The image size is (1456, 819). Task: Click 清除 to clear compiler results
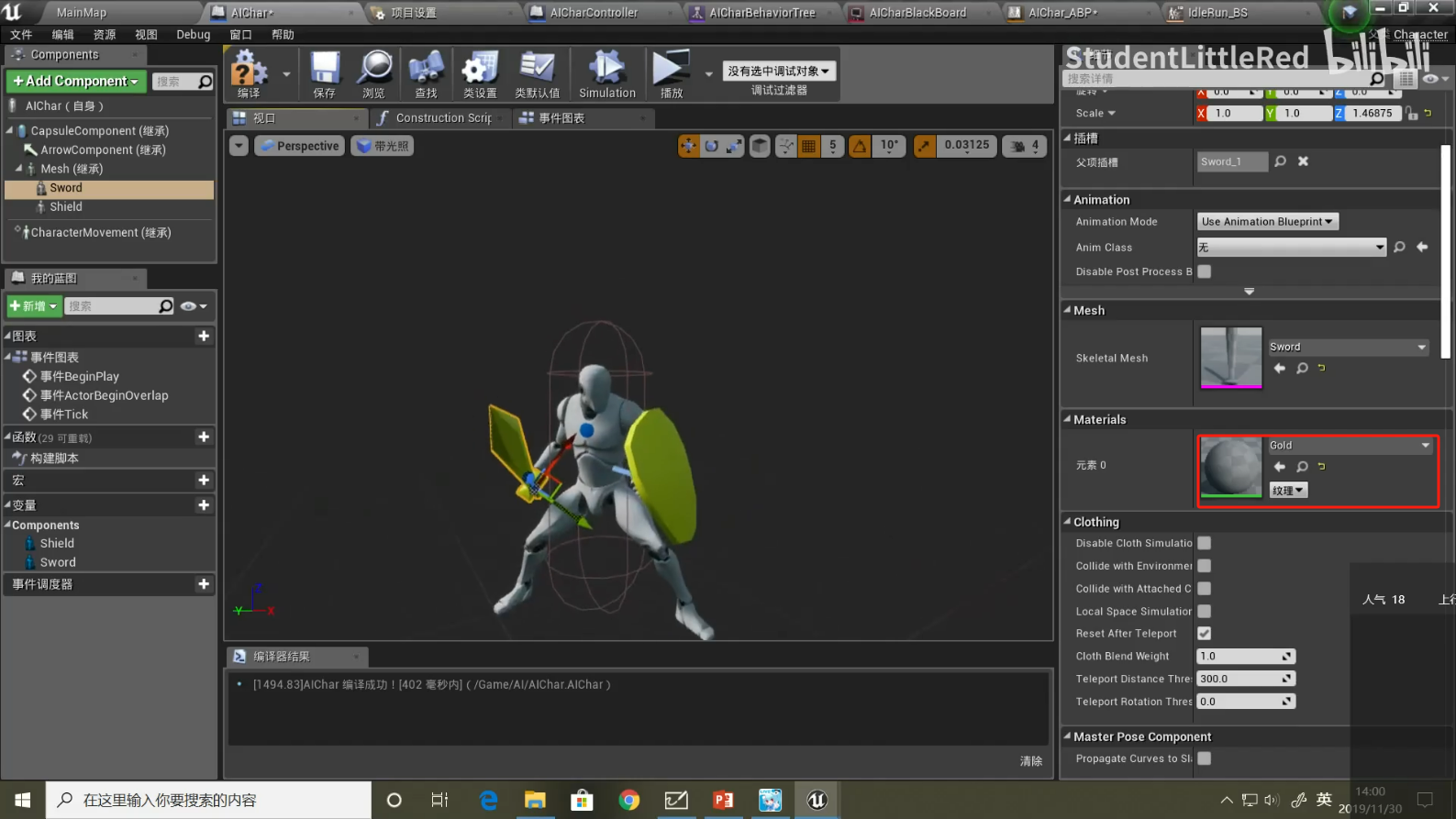(x=1031, y=761)
